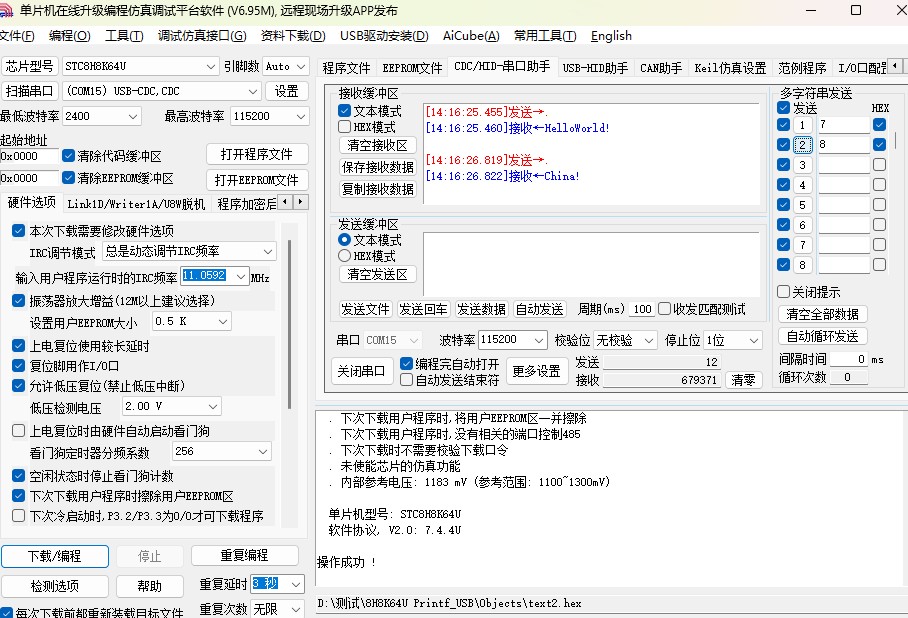Open IRC频率 11.0592 dropdown

[241, 277]
